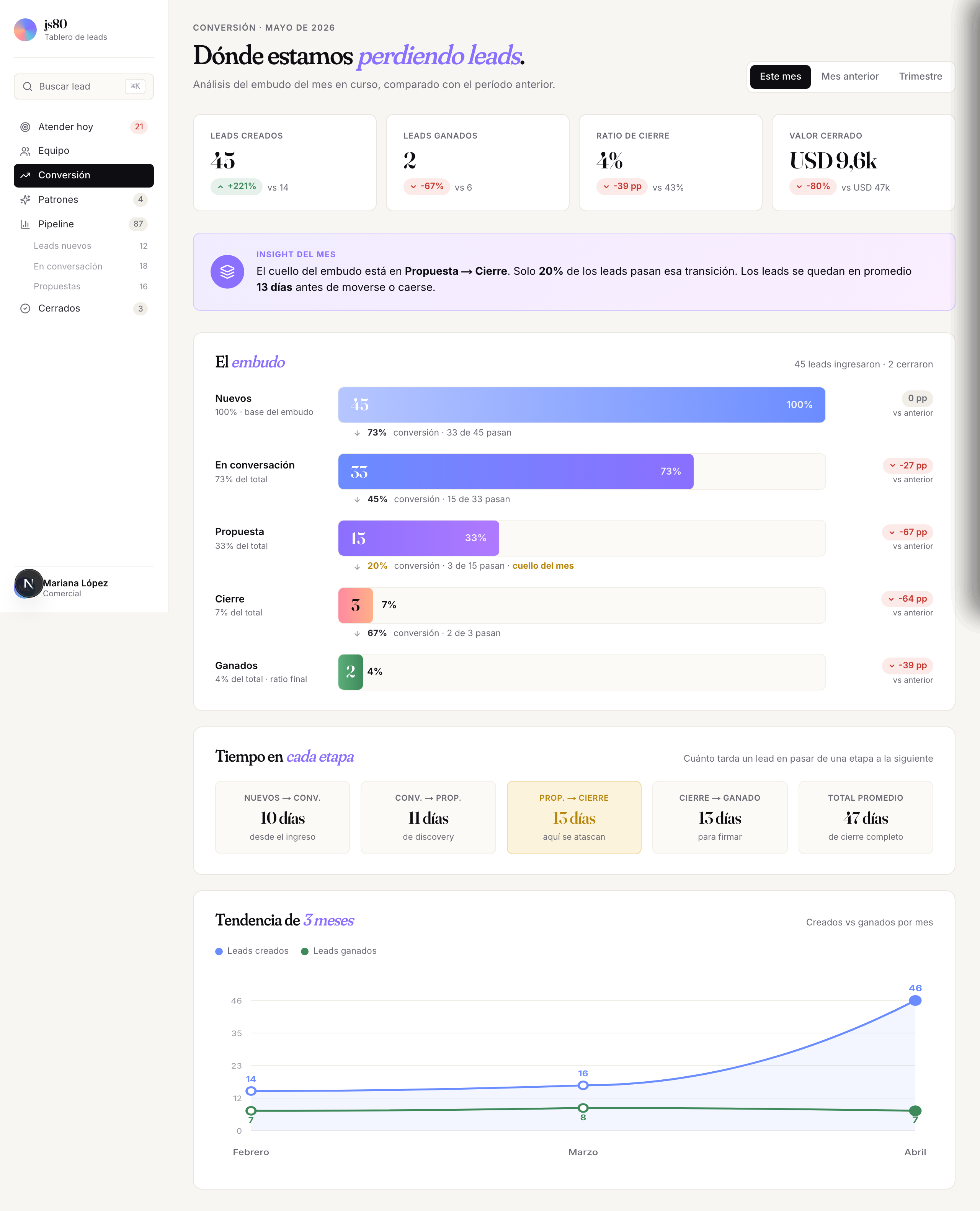Click the -27 pp chevron badge

point(908,465)
